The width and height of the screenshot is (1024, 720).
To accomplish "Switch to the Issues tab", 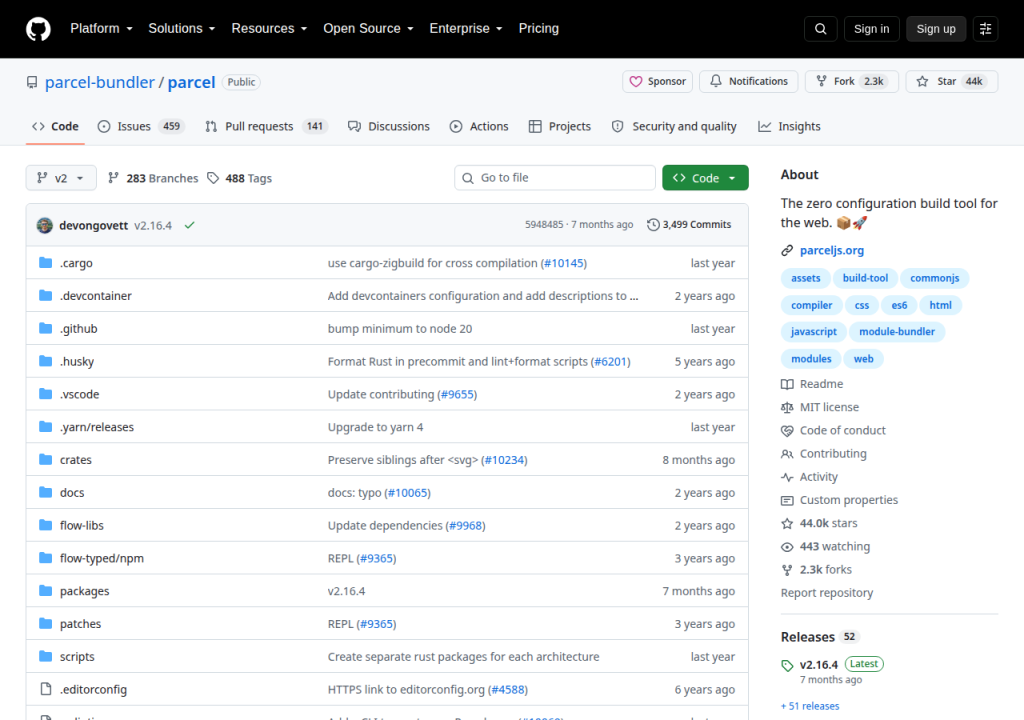I will click(140, 126).
